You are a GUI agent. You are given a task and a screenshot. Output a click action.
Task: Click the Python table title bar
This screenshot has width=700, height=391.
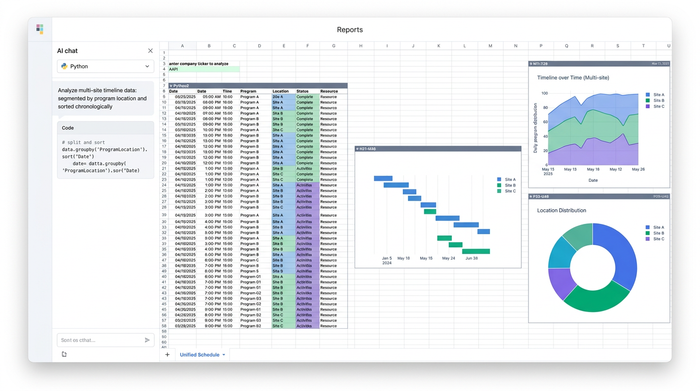258,85
